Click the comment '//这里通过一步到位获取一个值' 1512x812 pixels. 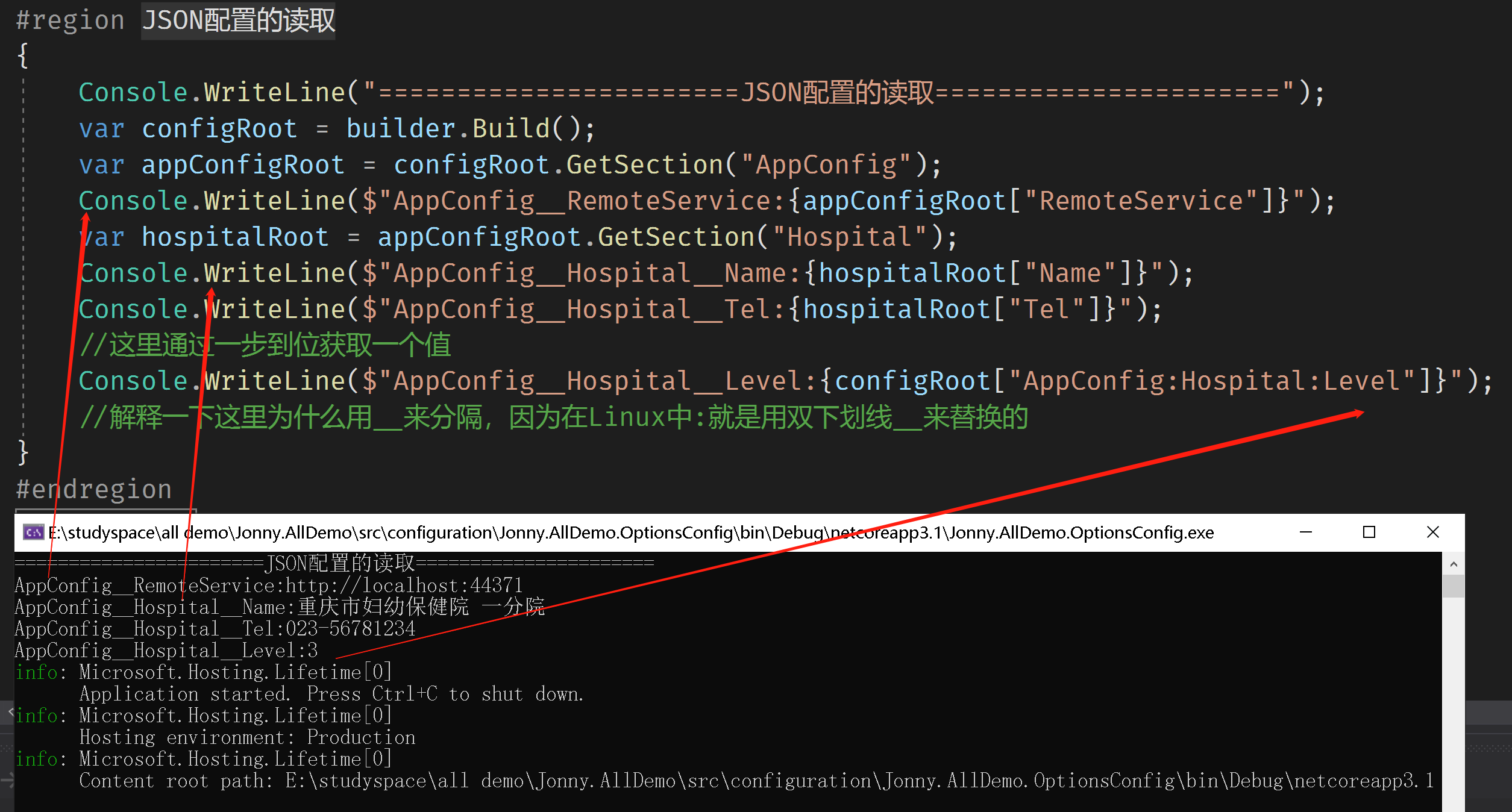tap(265, 345)
